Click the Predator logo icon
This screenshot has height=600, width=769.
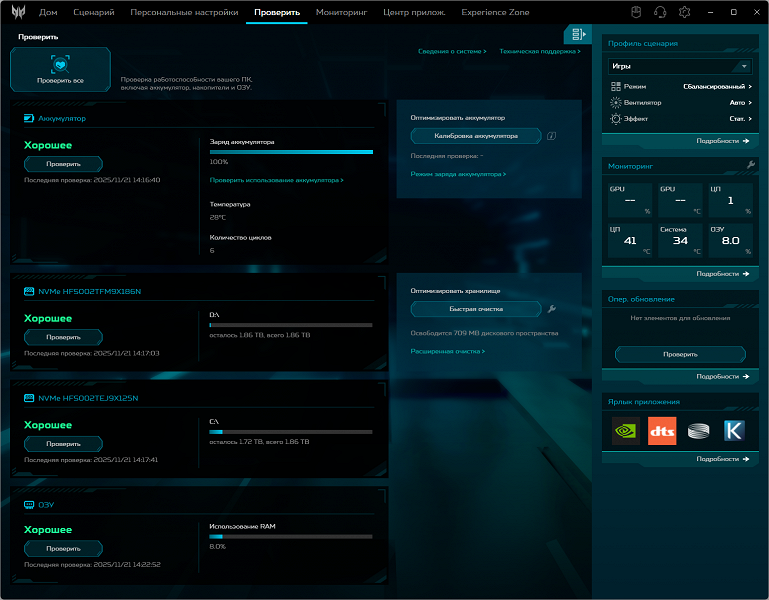point(18,12)
